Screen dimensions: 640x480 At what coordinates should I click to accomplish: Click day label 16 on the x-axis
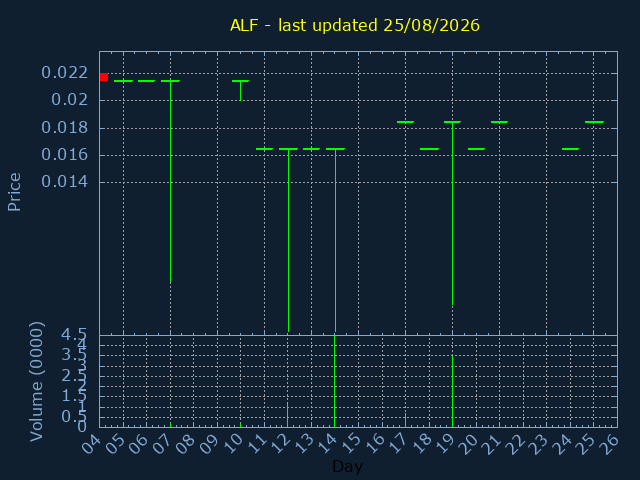pos(374,444)
